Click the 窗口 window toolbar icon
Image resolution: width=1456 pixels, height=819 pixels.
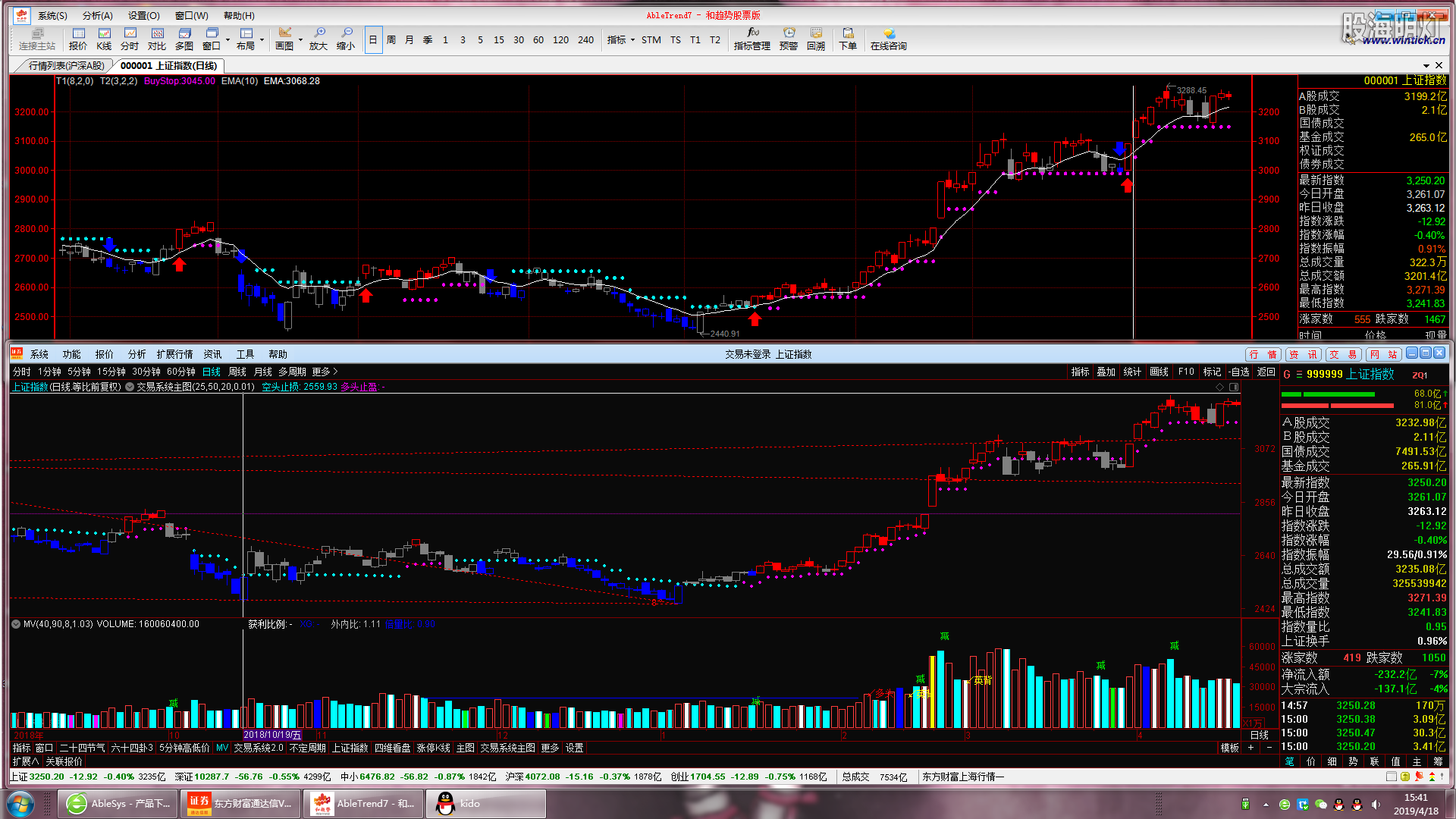pos(211,39)
